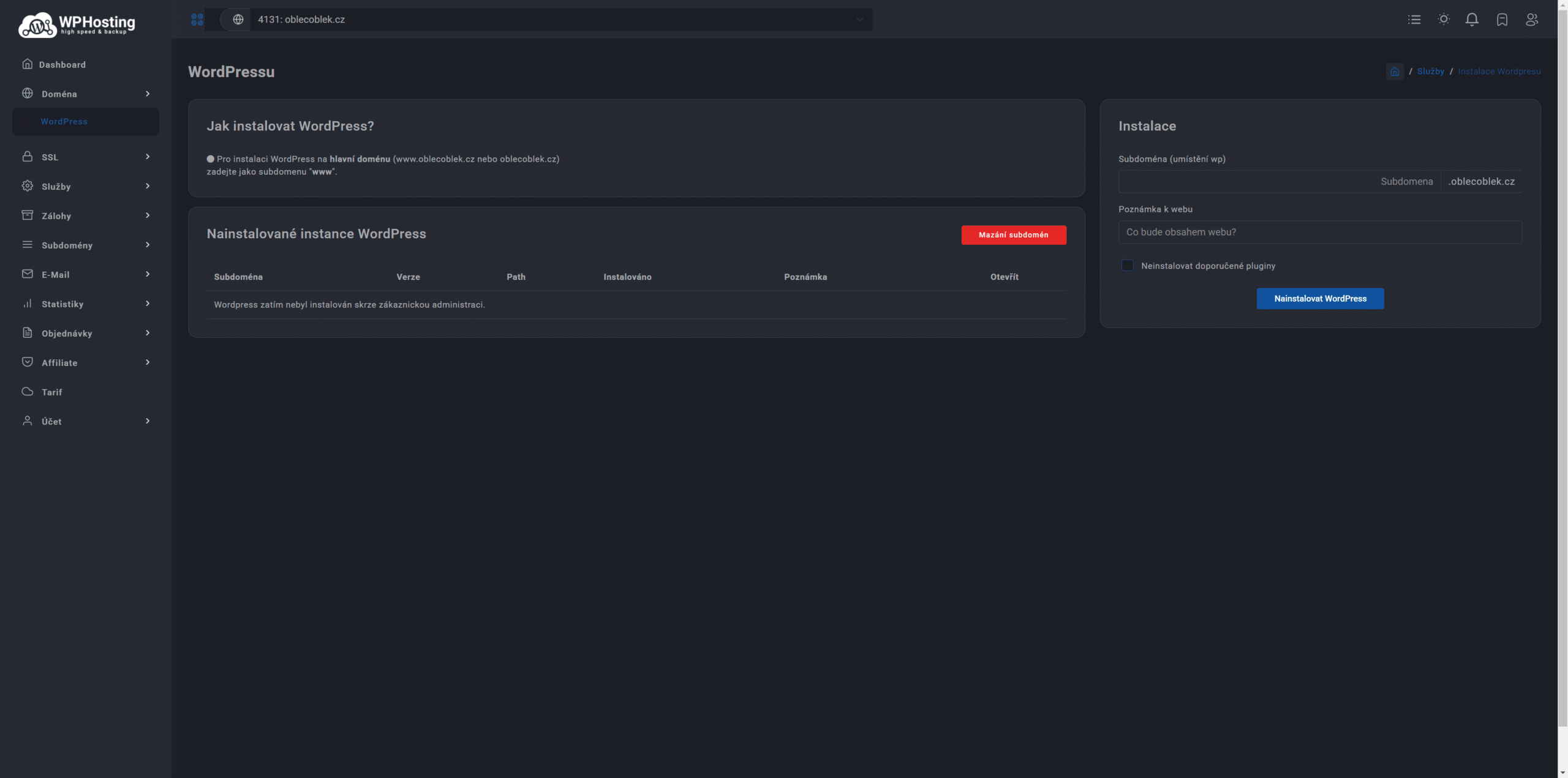
Task: Click the E-Mail envelope icon
Action: [28, 274]
